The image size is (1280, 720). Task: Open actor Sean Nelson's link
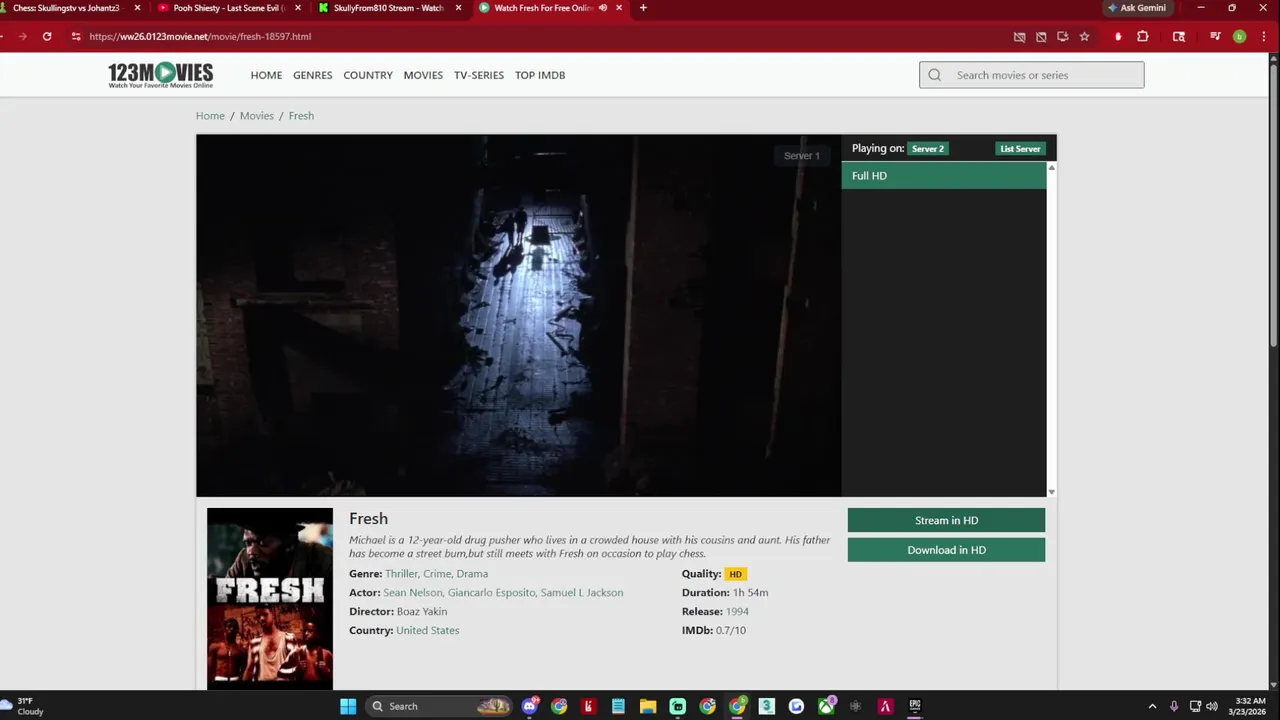pos(412,593)
